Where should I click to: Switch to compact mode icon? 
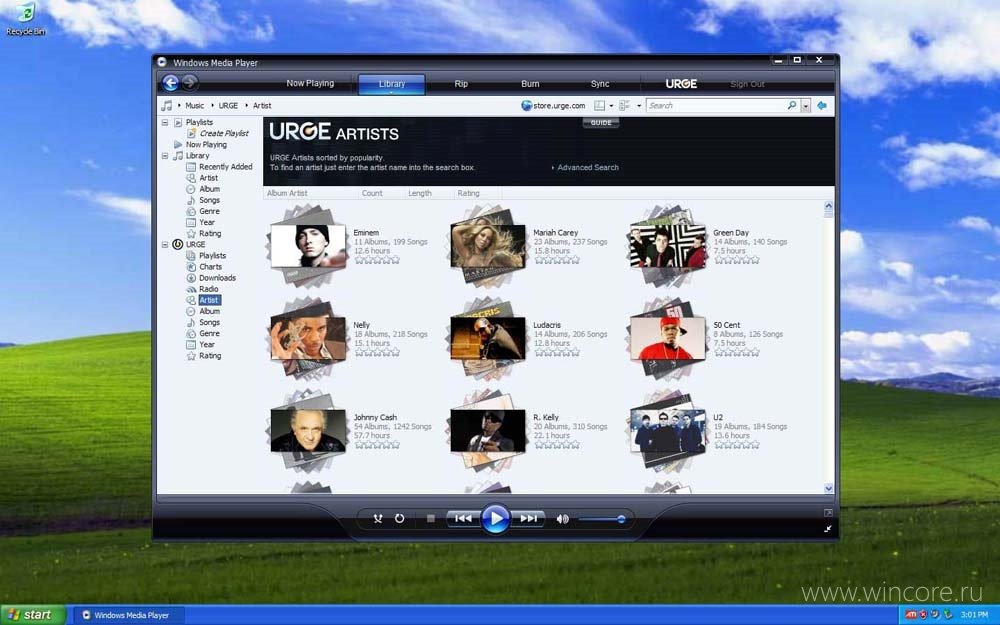828,529
